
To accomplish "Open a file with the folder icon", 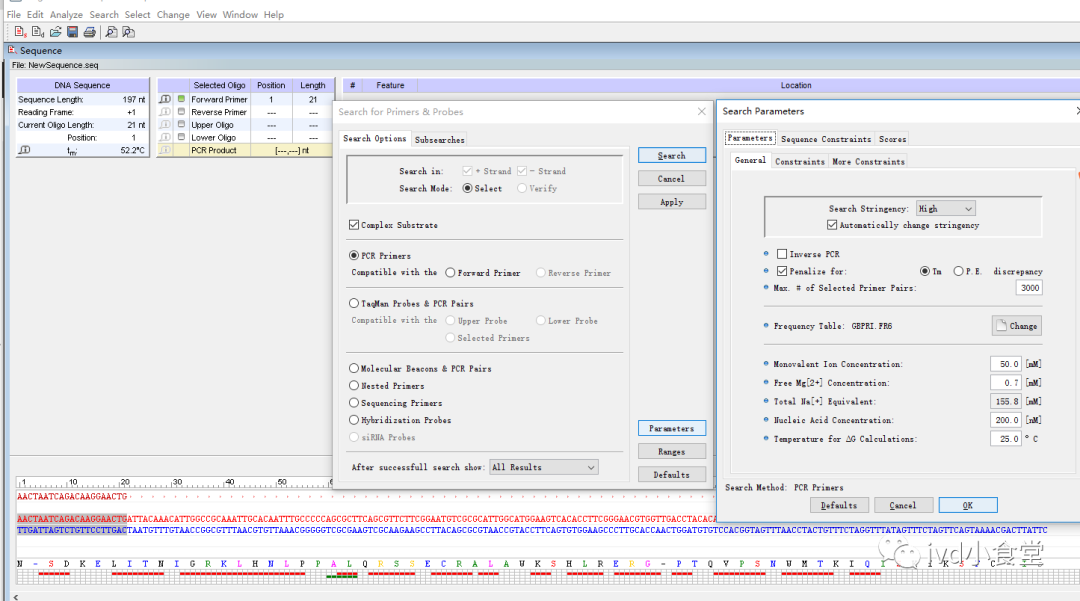I will (56, 32).
